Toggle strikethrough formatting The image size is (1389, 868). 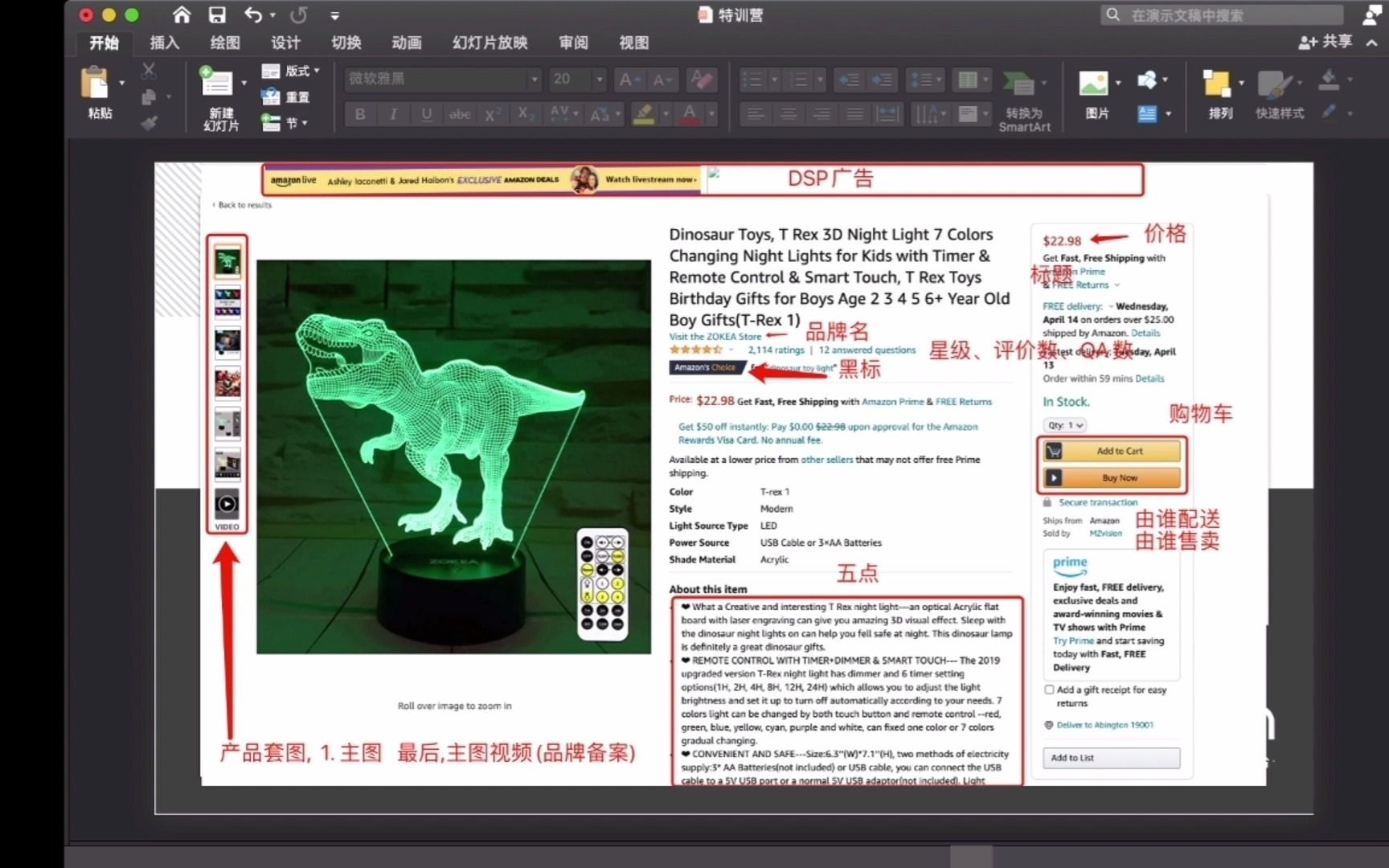point(460,114)
